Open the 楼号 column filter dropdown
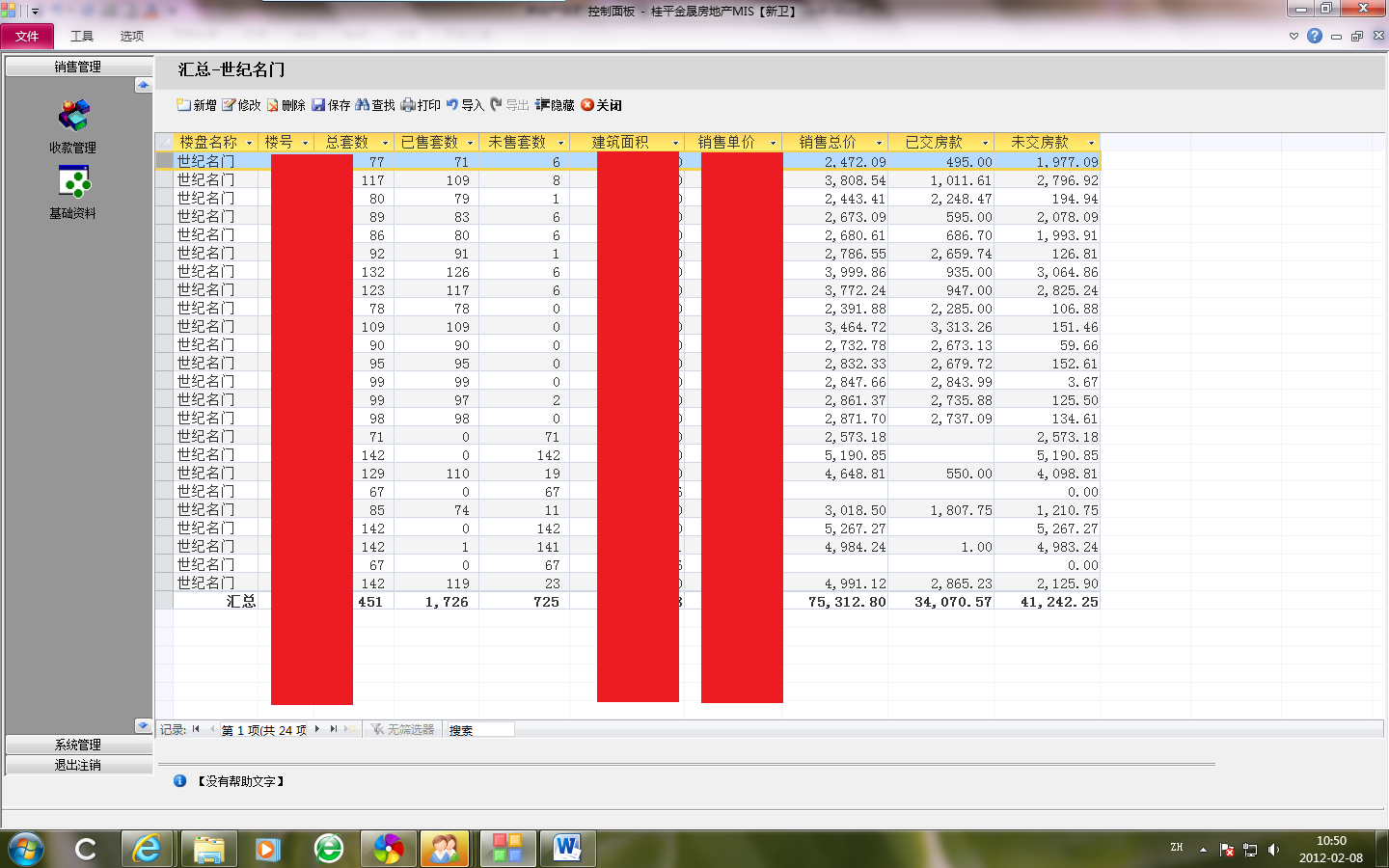 [306, 143]
